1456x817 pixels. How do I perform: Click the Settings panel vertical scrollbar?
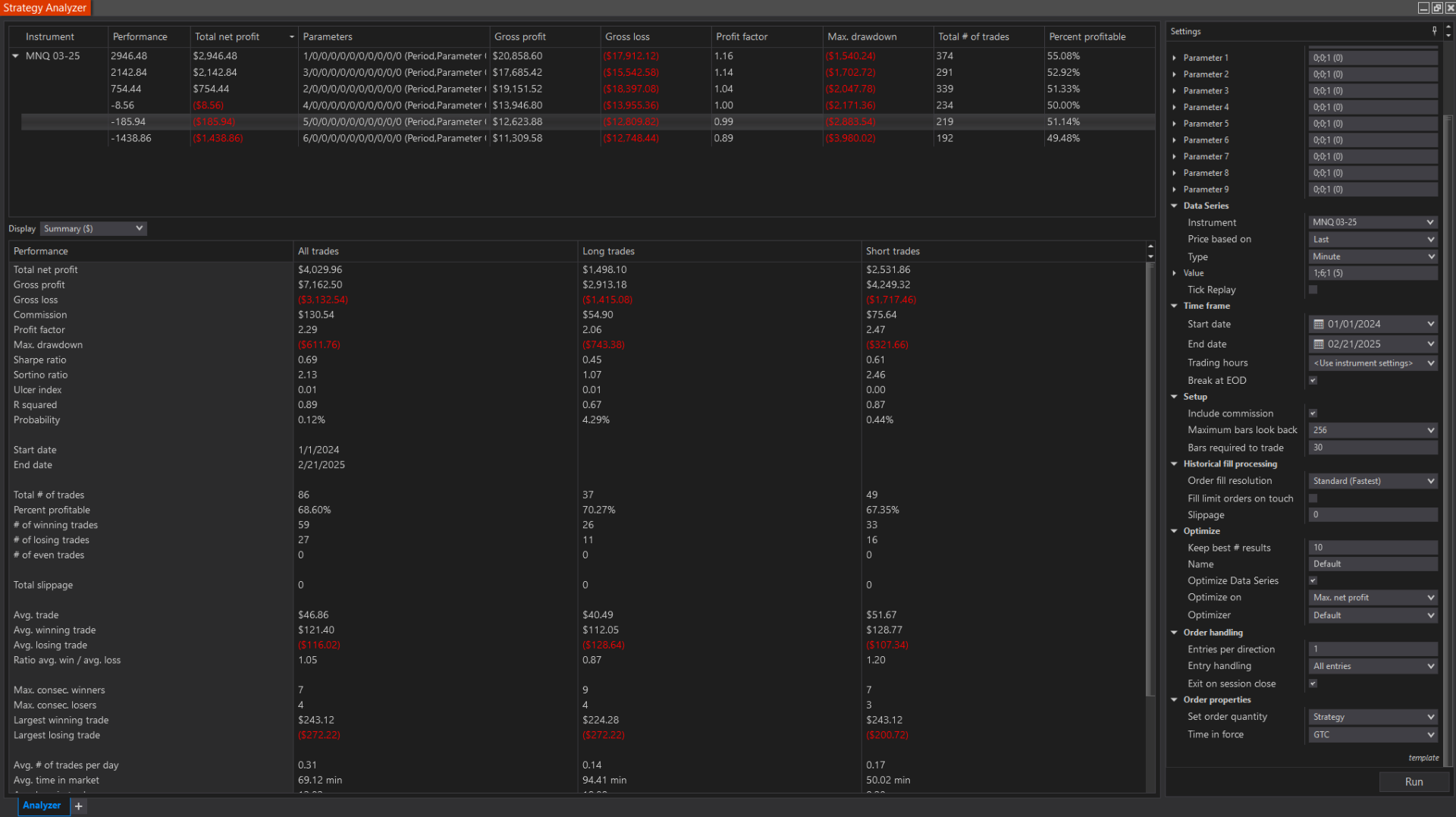coord(1448,440)
